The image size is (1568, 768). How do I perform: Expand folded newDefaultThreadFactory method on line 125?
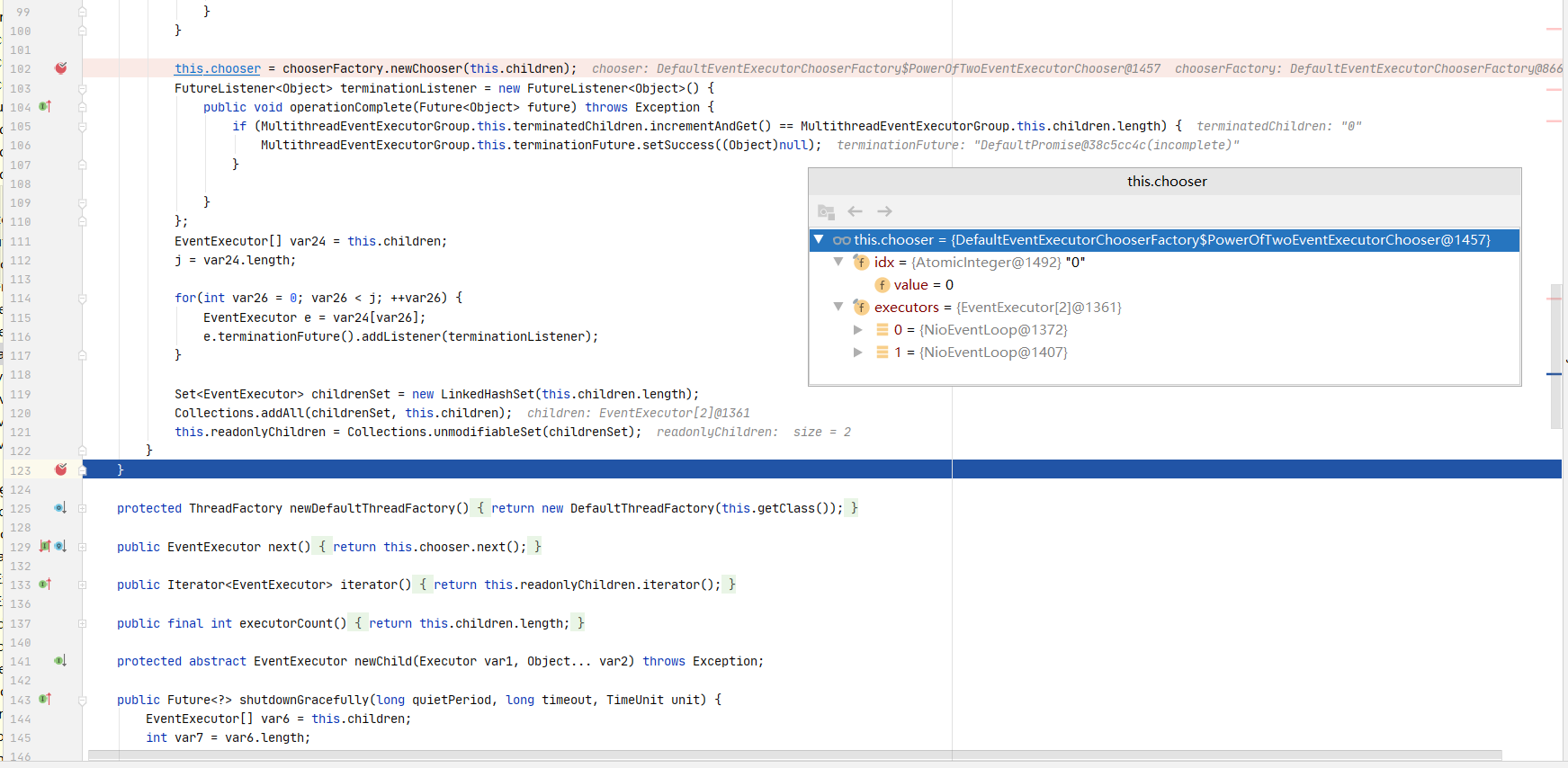[x=82, y=508]
